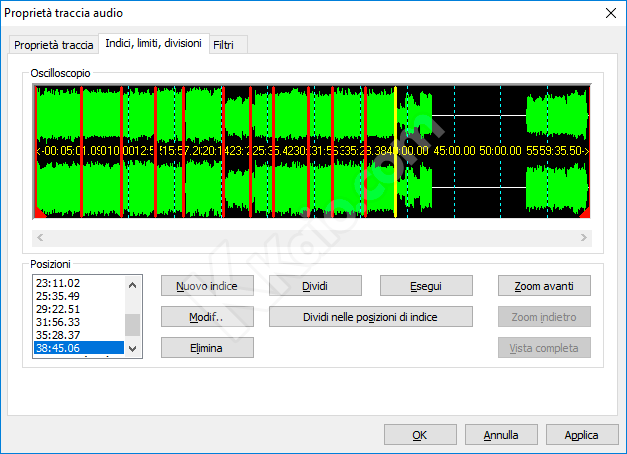Open the Modif.. edit button
This screenshot has height=454, width=627.
pos(207,317)
